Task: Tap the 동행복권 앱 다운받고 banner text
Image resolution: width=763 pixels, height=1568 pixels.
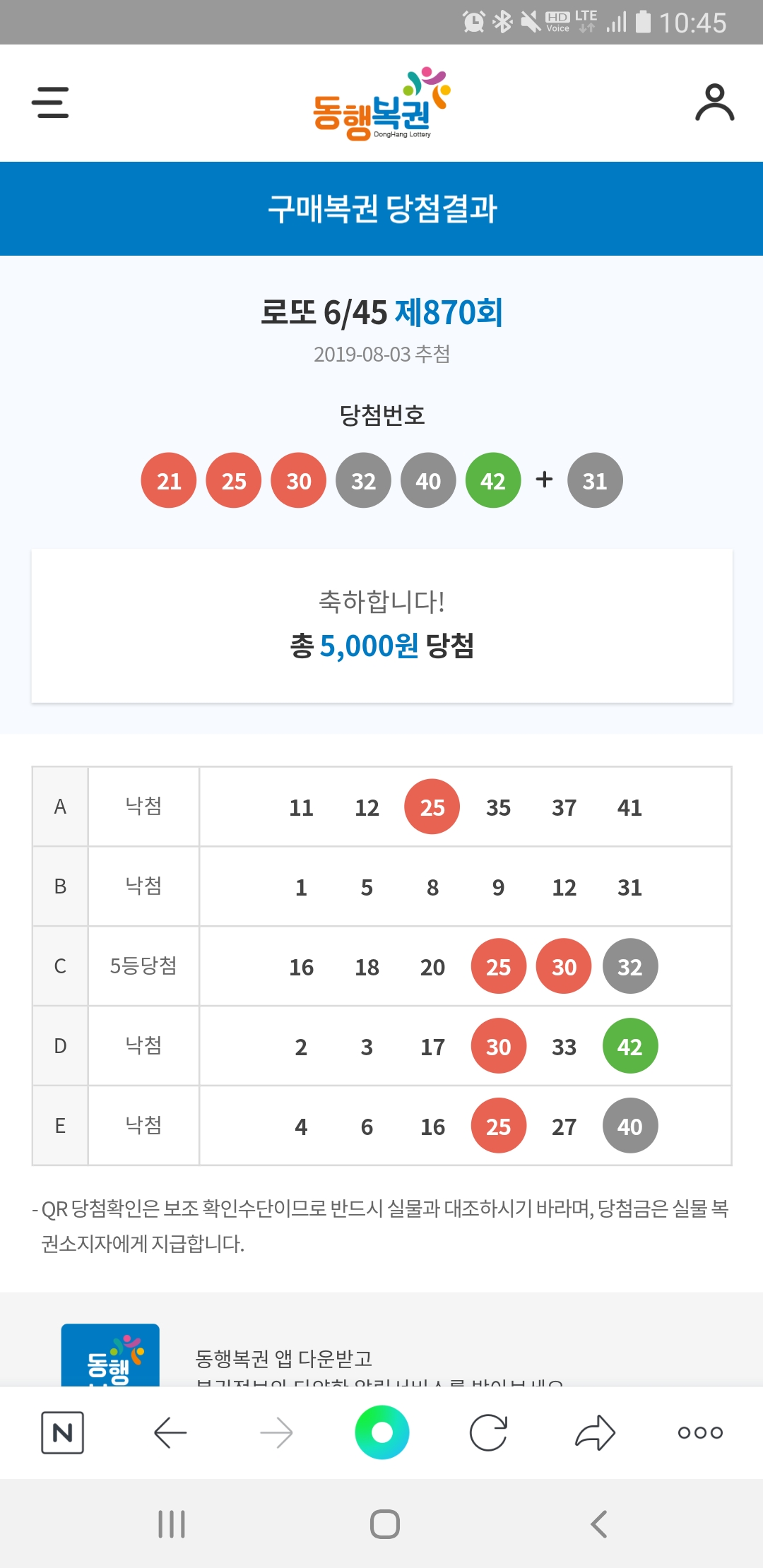Action: point(283,1358)
